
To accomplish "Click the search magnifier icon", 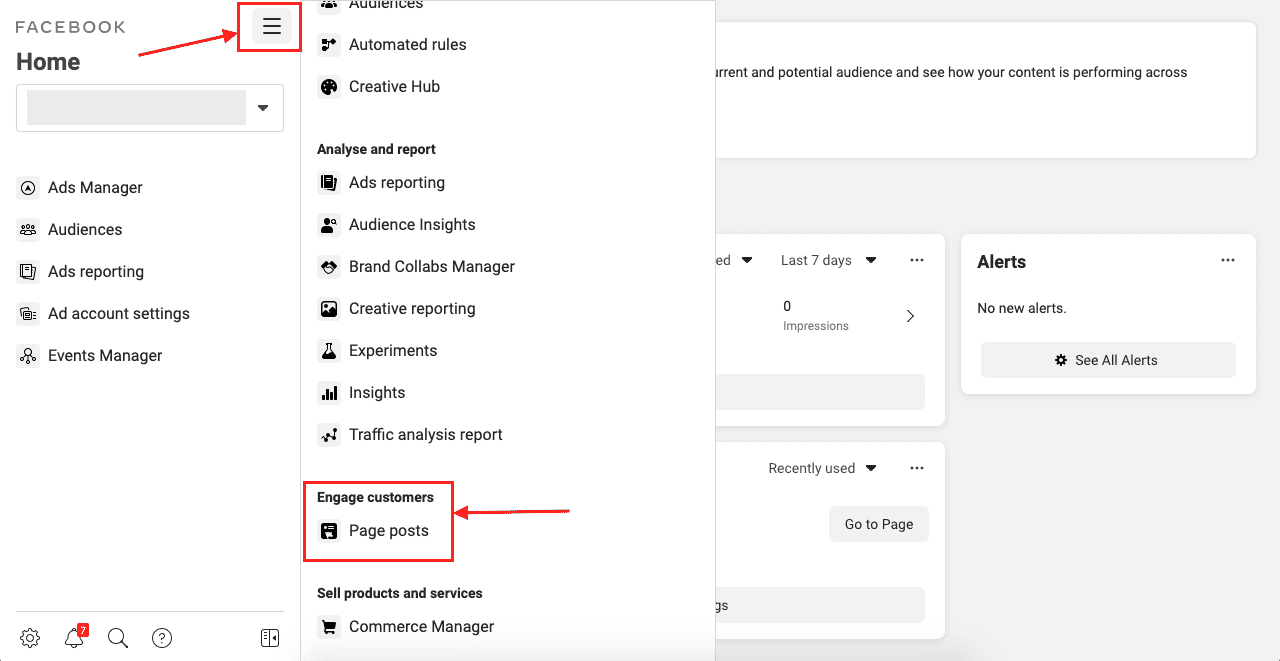I will point(118,638).
